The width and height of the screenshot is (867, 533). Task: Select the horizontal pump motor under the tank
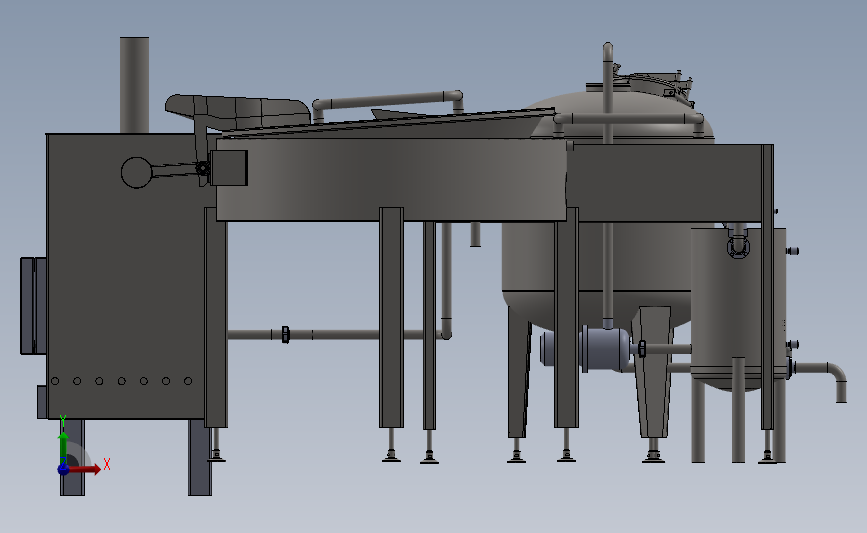coord(586,348)
